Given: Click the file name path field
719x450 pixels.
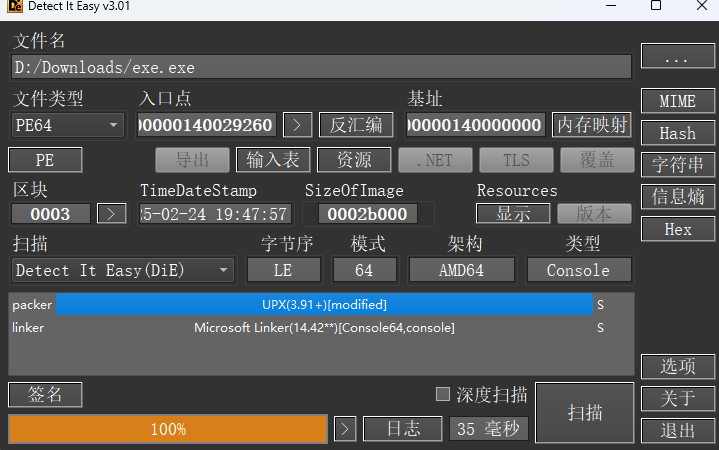Looking at the screenshot, I should [x=321, y=67].
